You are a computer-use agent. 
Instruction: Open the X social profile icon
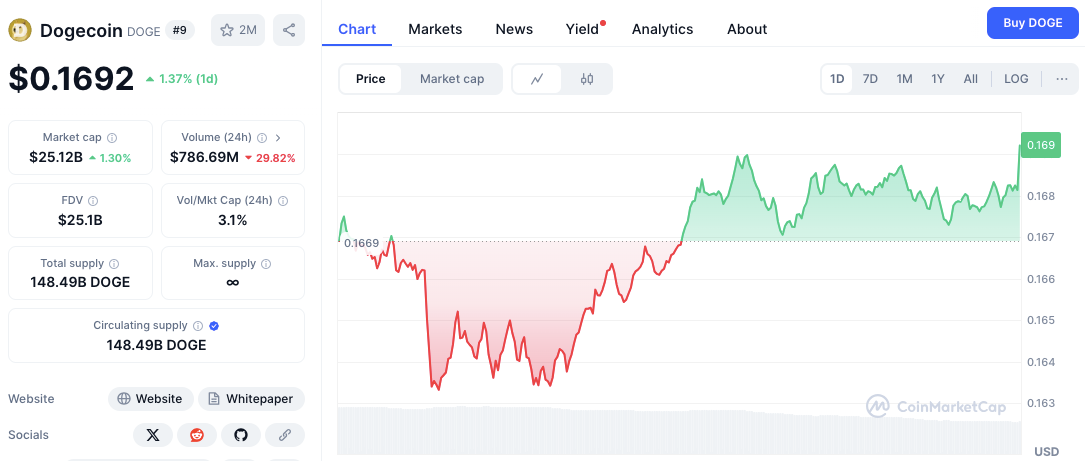click(153, 435)
